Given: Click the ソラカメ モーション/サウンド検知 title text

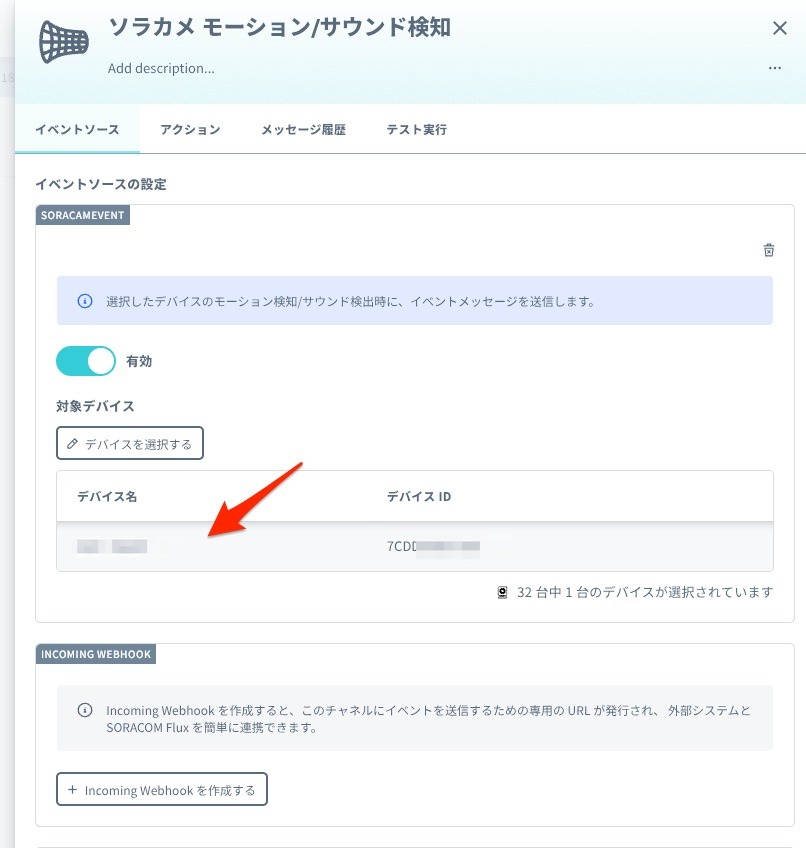Looking at the screenshot, I should coord(279,28).
